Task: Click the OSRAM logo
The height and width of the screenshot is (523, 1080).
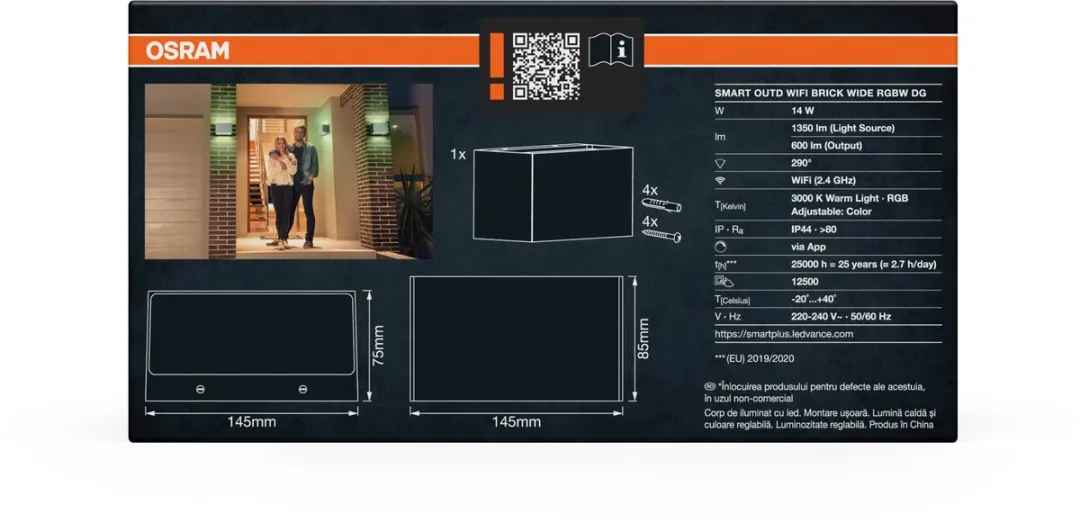Action: [x=187, y=51]
